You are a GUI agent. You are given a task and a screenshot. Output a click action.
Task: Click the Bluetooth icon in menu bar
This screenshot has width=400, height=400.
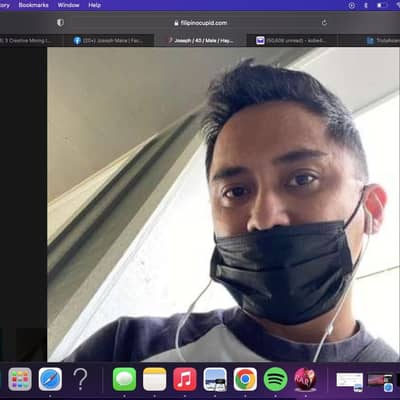coord(365,5)
